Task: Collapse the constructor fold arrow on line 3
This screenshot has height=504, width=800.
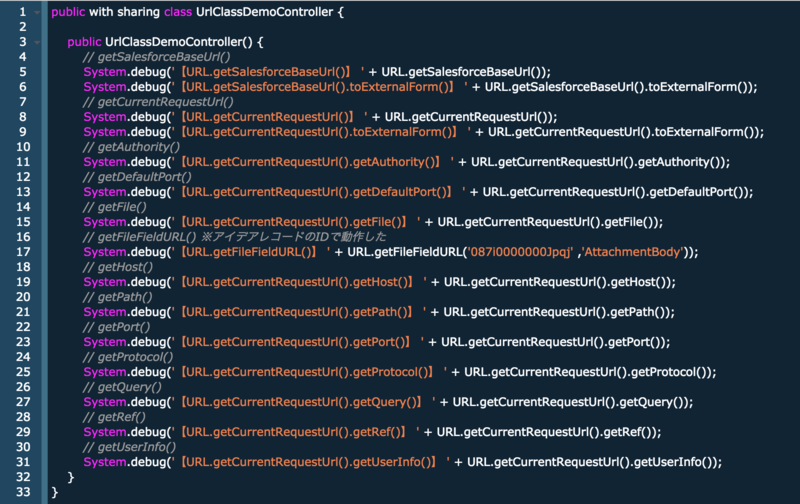Action: [x=37, y=42]
